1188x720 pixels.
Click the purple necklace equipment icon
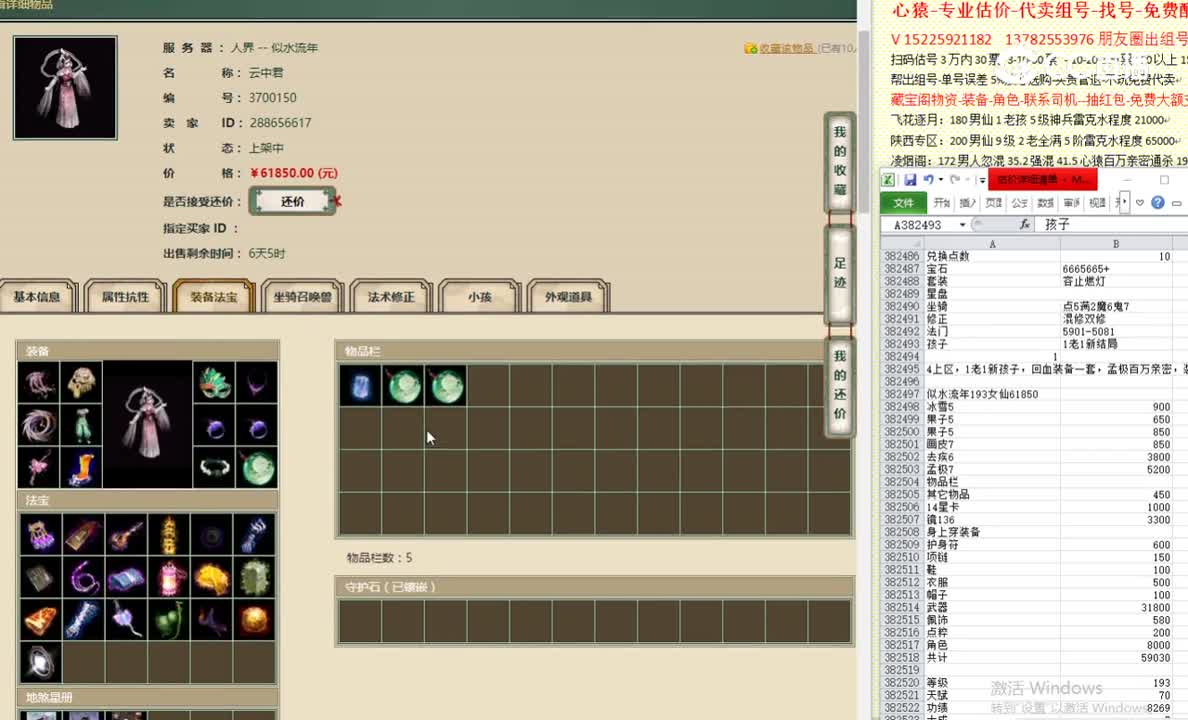tap(257, 383)
